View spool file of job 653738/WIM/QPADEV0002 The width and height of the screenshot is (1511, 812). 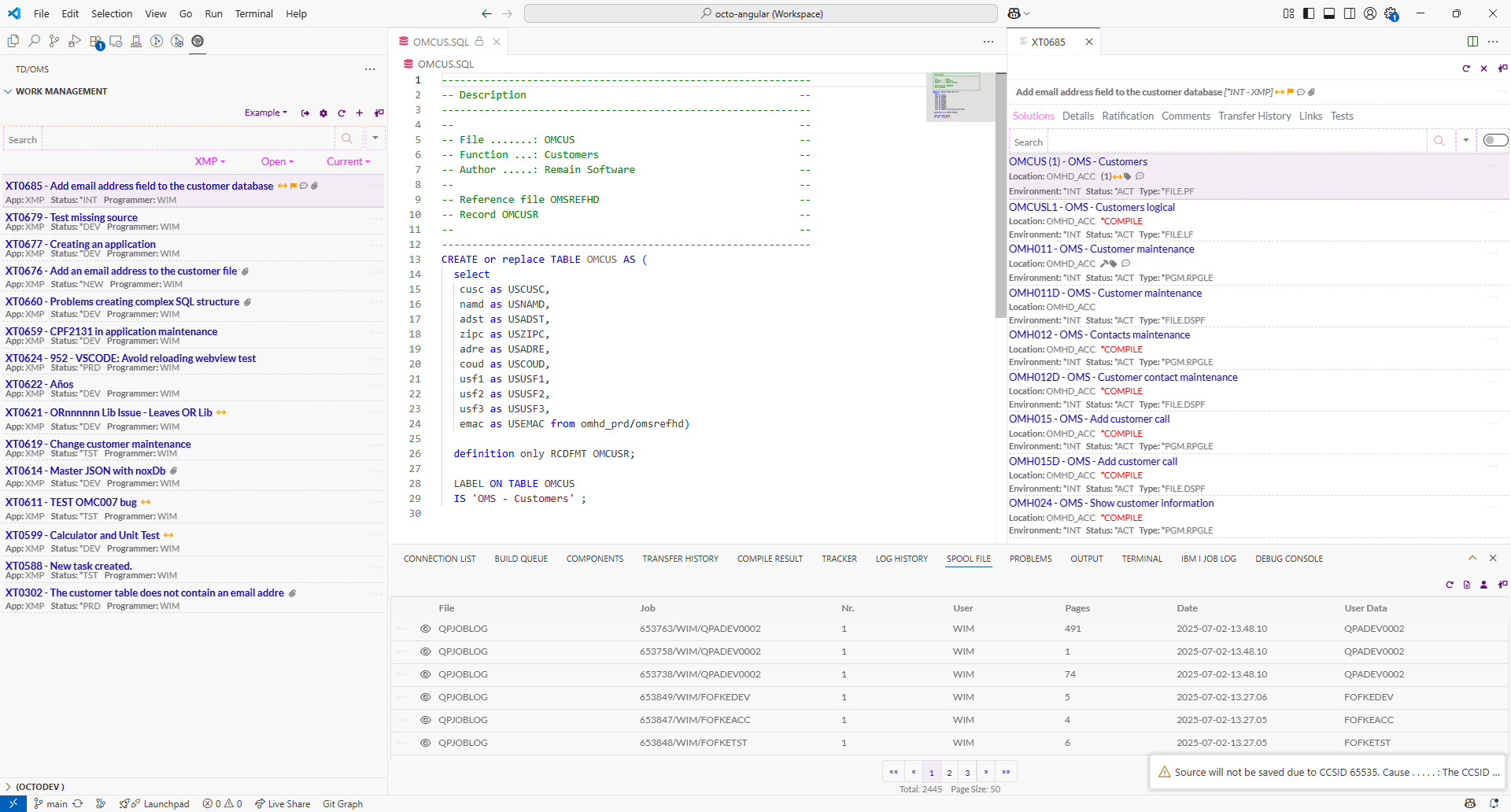pyautogui.click(x=426, y=674)
